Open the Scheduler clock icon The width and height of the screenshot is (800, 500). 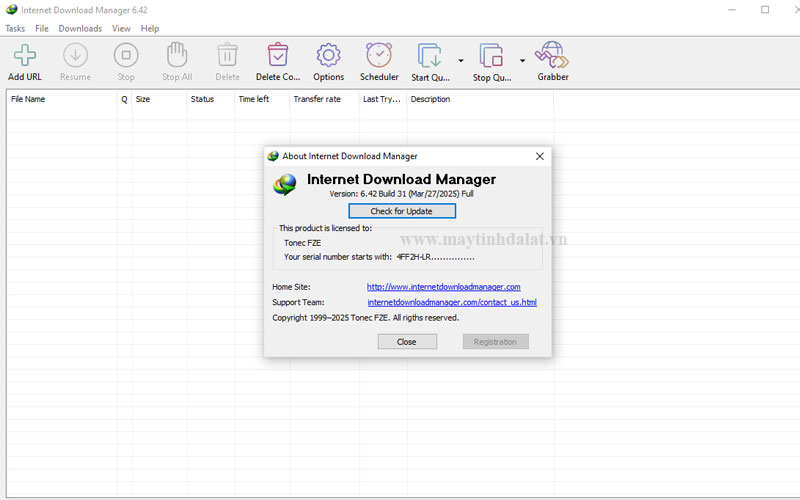[x=379, y=55]
